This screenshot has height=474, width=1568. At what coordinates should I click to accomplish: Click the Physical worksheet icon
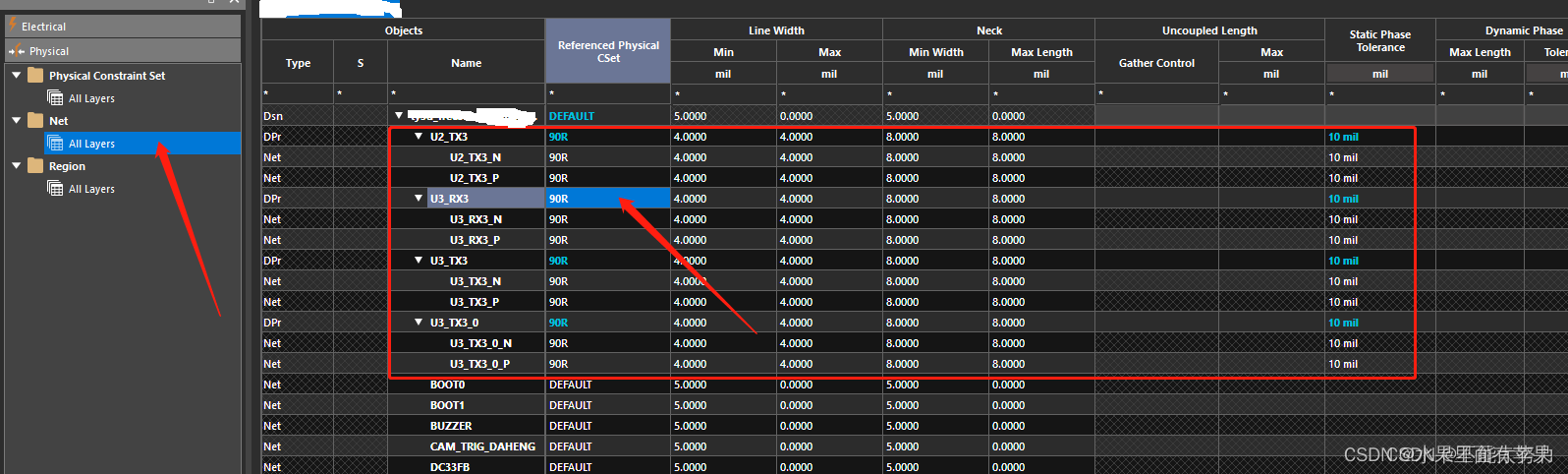click(17, 51)
